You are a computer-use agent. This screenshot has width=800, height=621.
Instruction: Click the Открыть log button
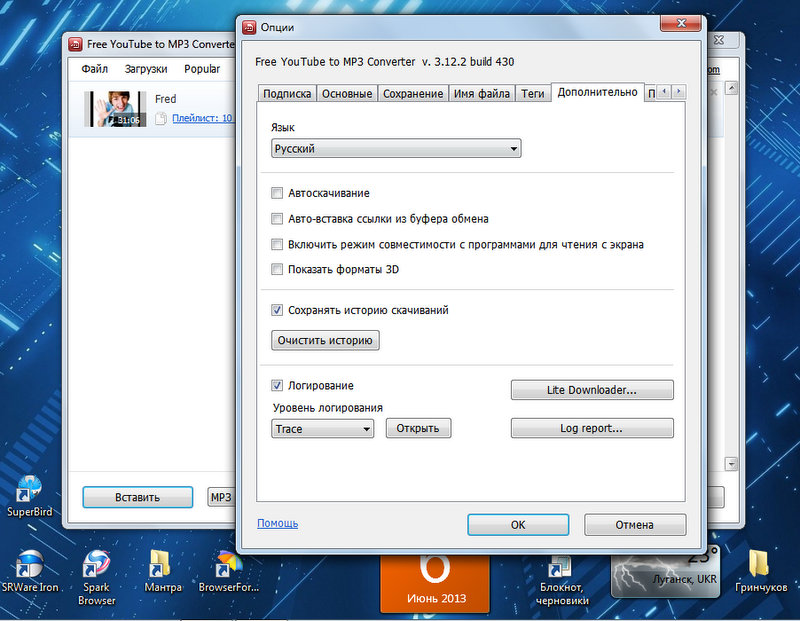pyautogui.click(x=418, y=428)
